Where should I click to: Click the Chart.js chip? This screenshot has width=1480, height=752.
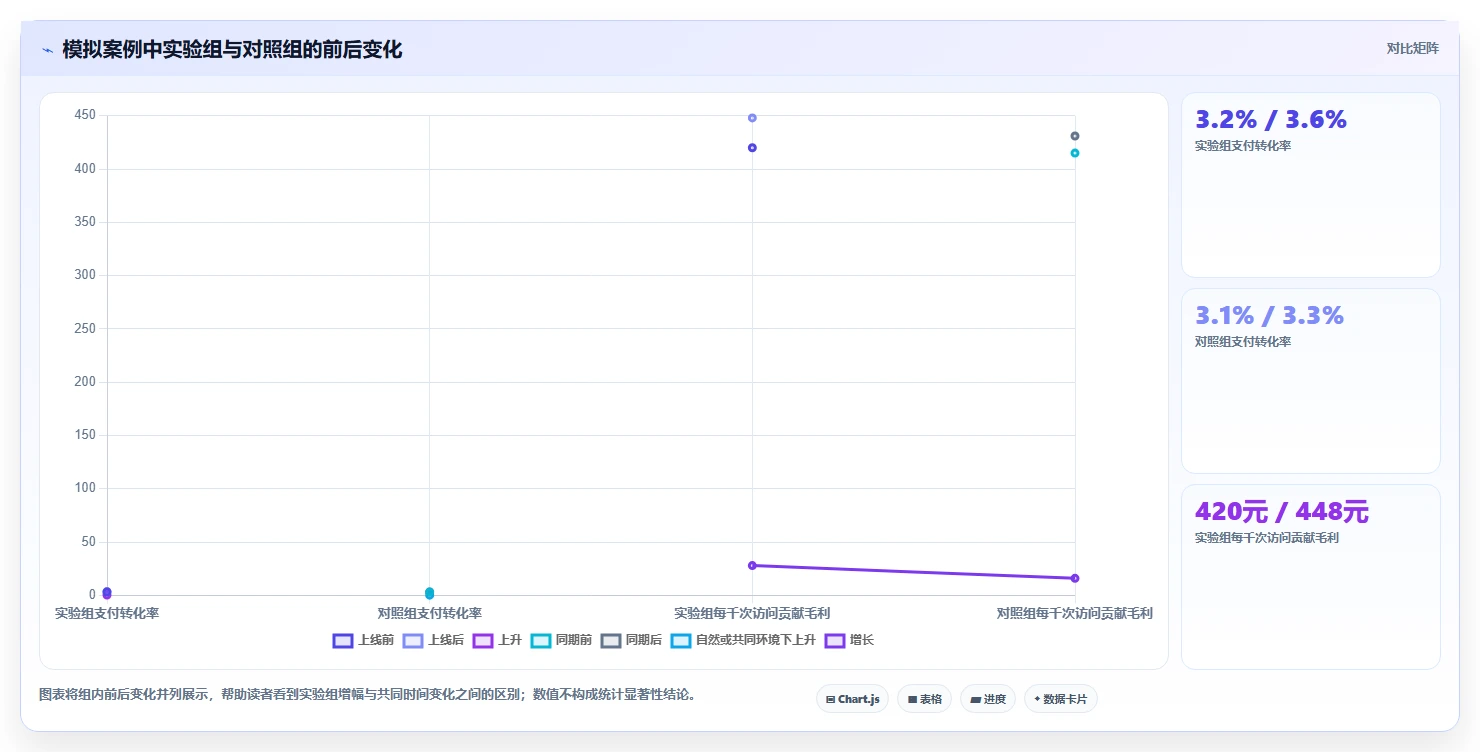(852, 699)
